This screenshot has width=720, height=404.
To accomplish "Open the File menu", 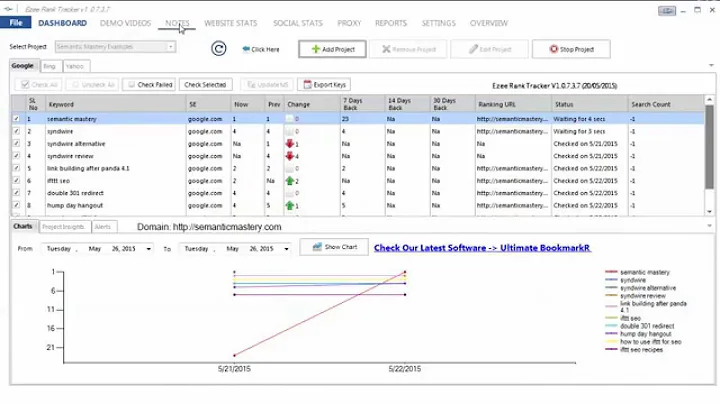I will point(16,22).
